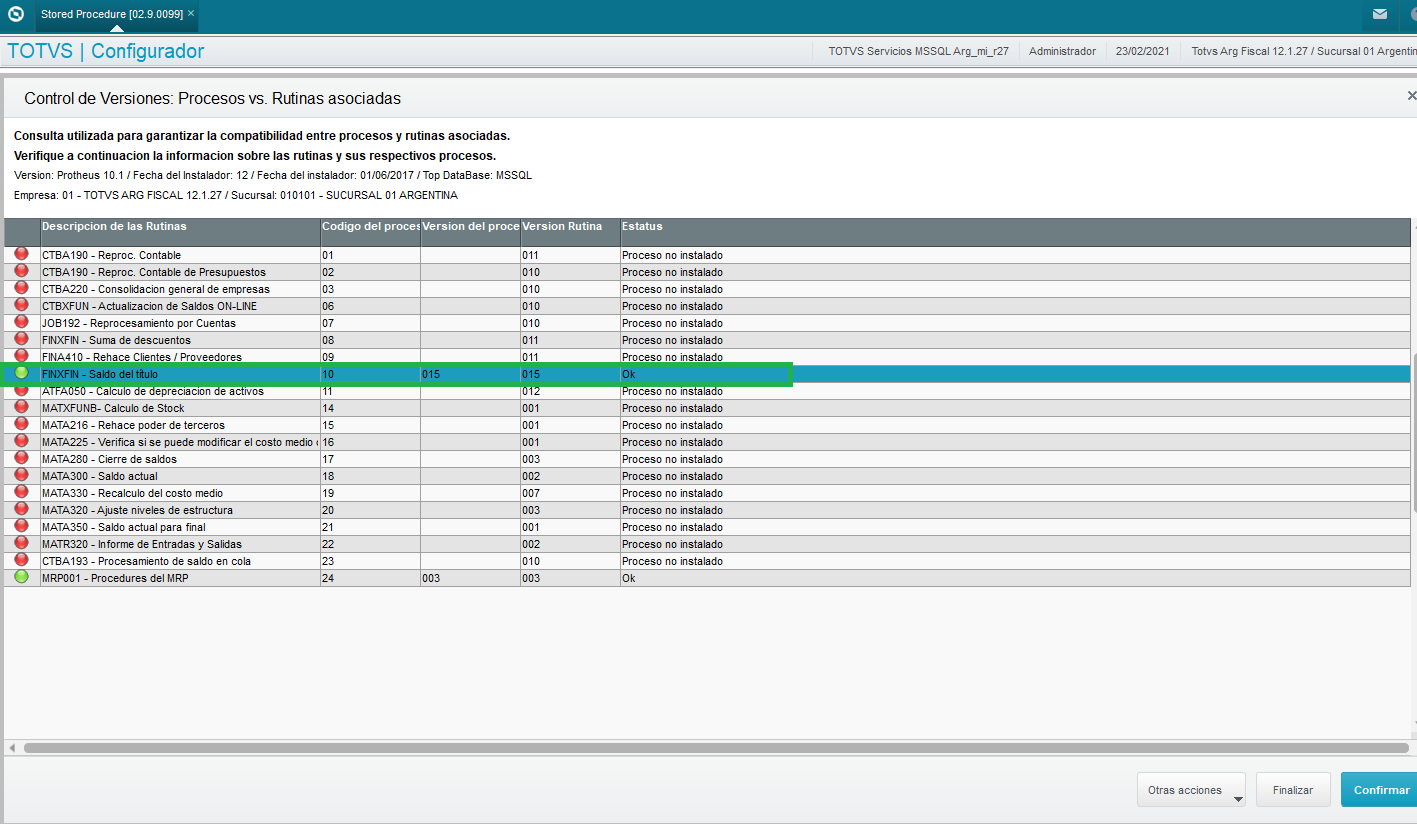Click the Codigo del proceso column header
This screenshot has height=824, width=1417.
(x=370, y=232)
